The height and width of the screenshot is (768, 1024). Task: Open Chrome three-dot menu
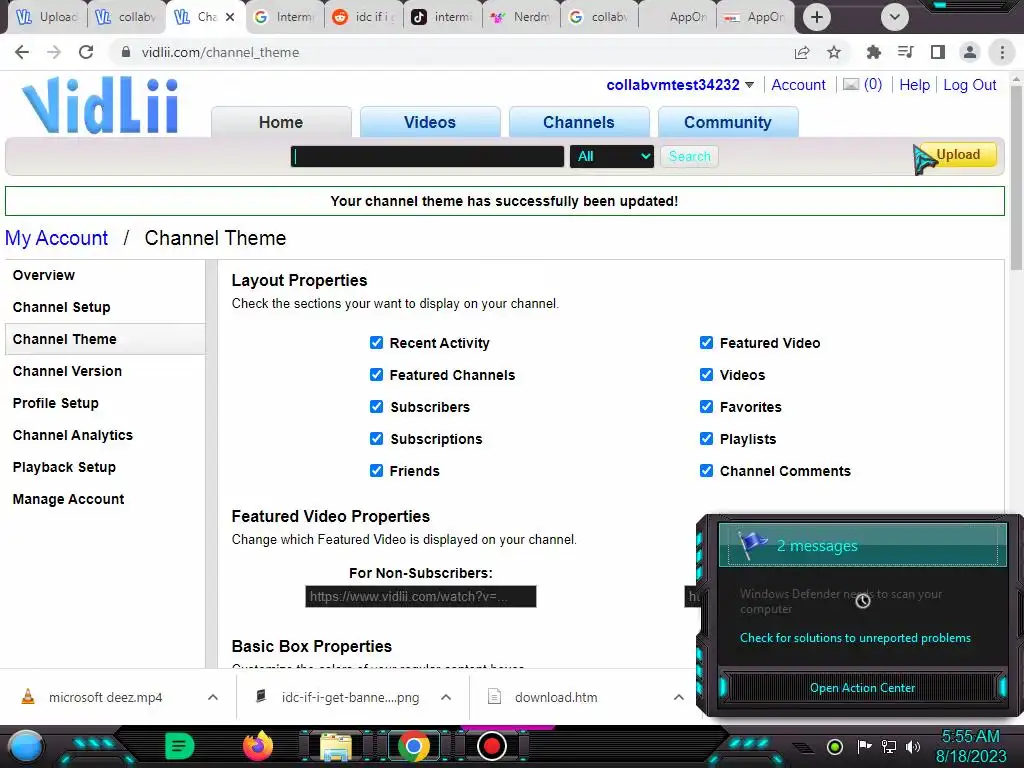[x=1002, y=52]
